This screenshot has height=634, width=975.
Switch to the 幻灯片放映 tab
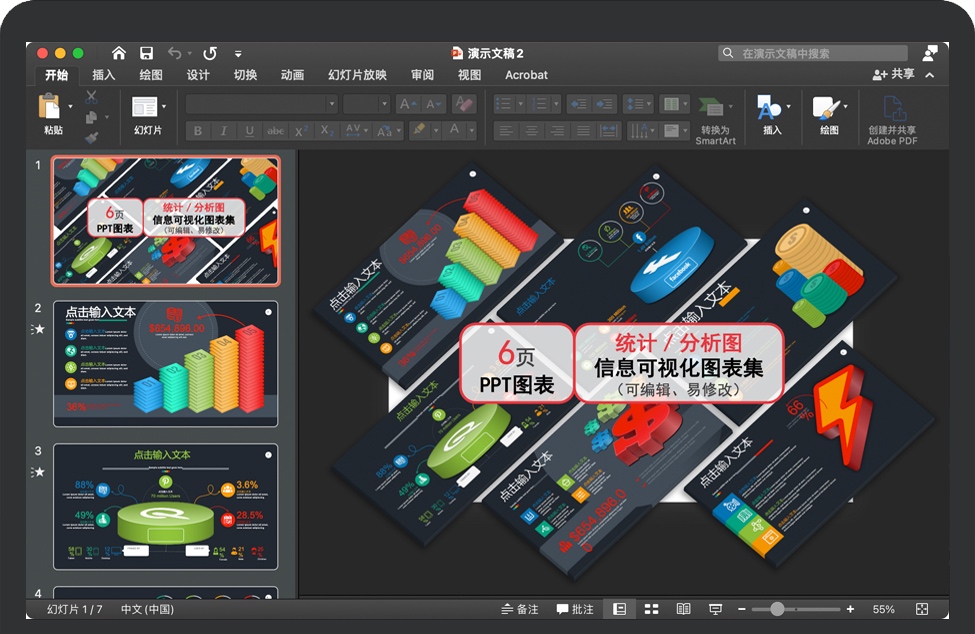point(357,75)
